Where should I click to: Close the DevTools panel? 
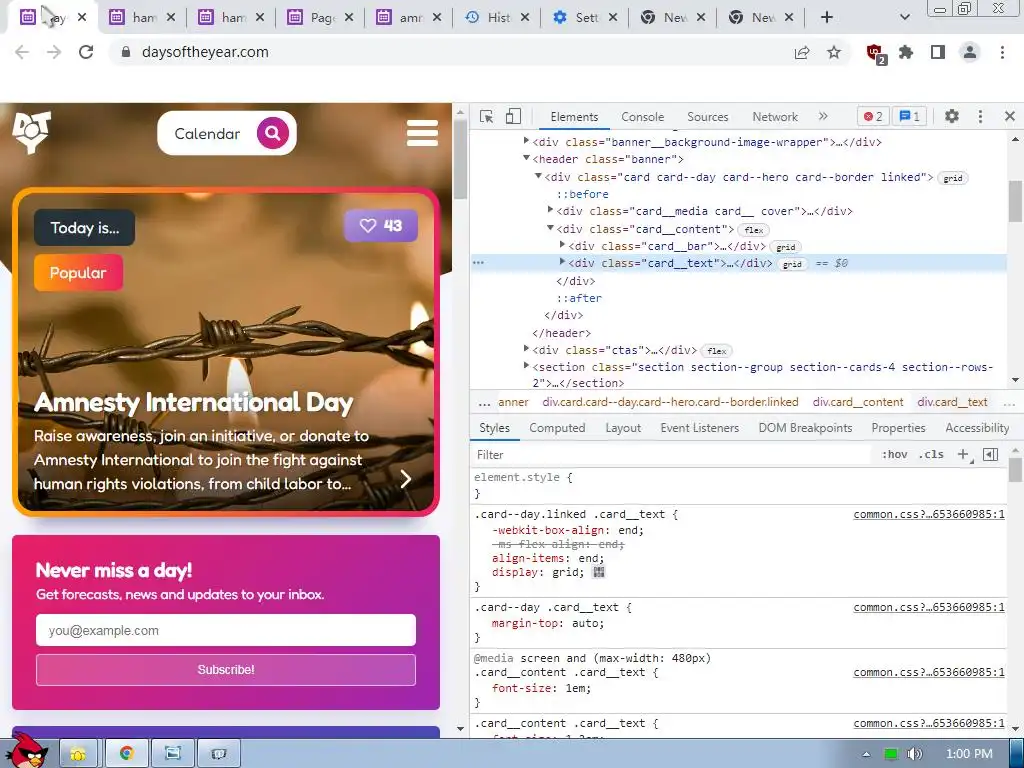pyautogui.click(x=1010, y=116)
